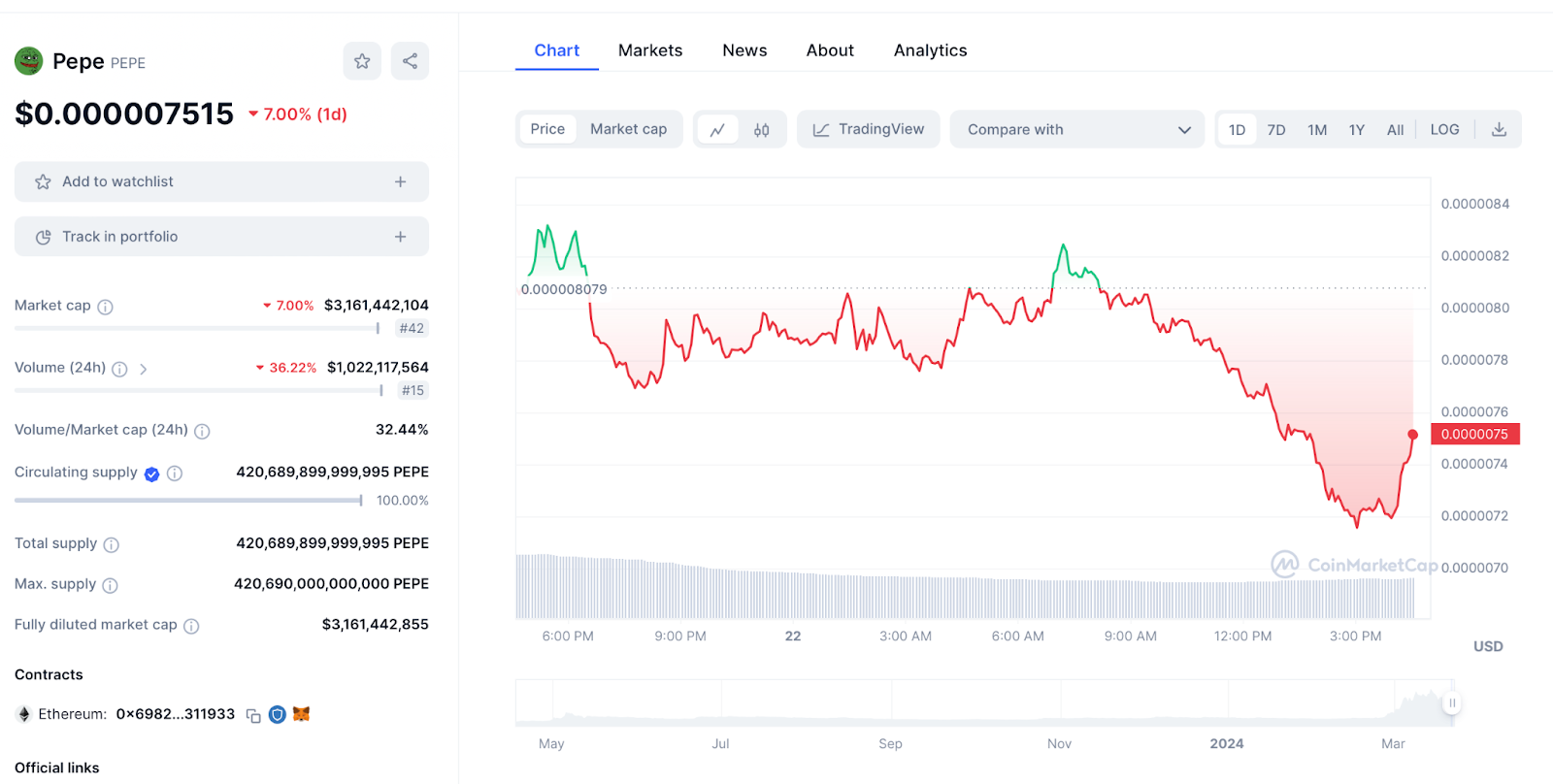Click the range selector handle at chart end
This screenshot has height=784, width=1553.
[1451, 702]
